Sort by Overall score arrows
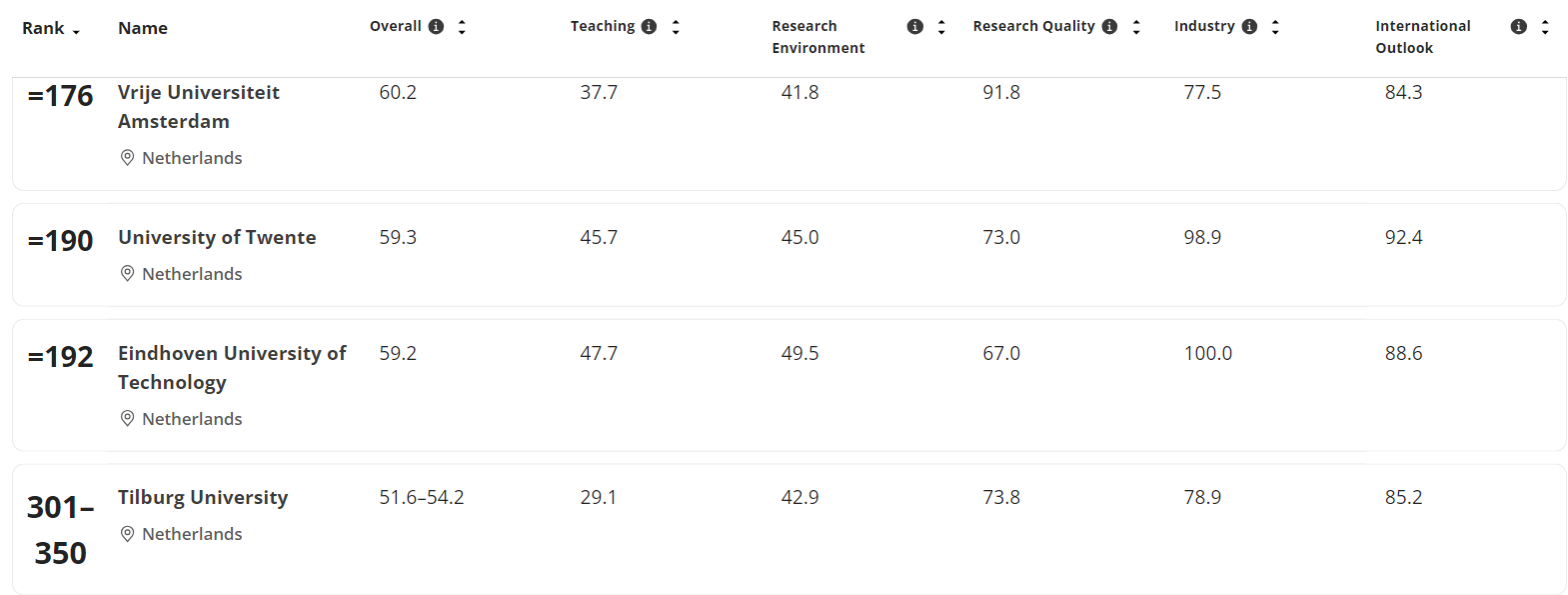Viewport: 1568px width, 595px height. coord(462,28)
